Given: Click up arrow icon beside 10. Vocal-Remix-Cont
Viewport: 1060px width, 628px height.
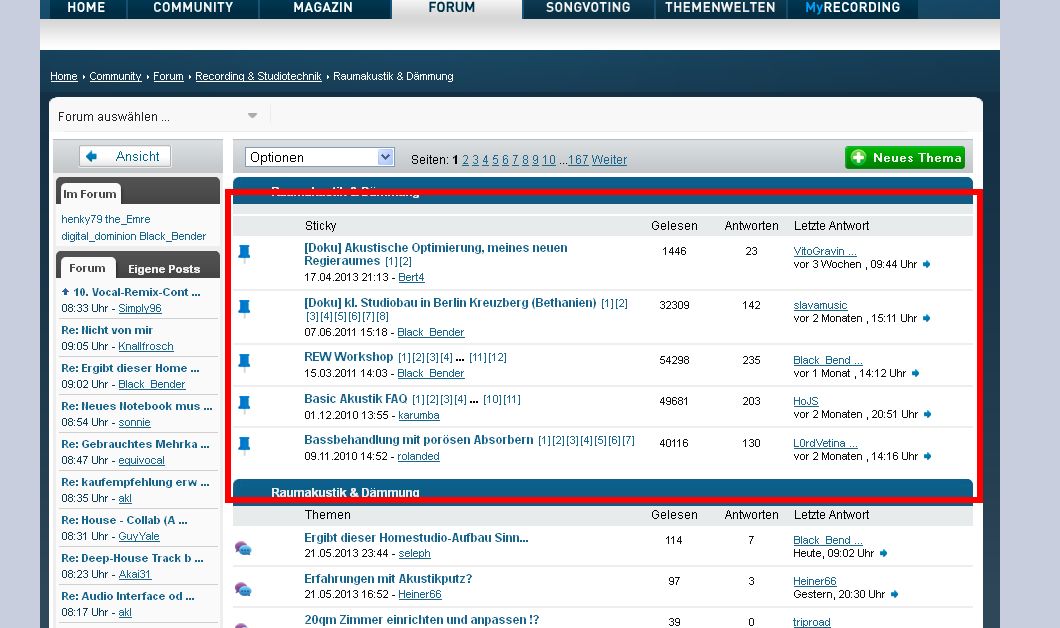Looking at the screenshot, I should tap(66, 292).
